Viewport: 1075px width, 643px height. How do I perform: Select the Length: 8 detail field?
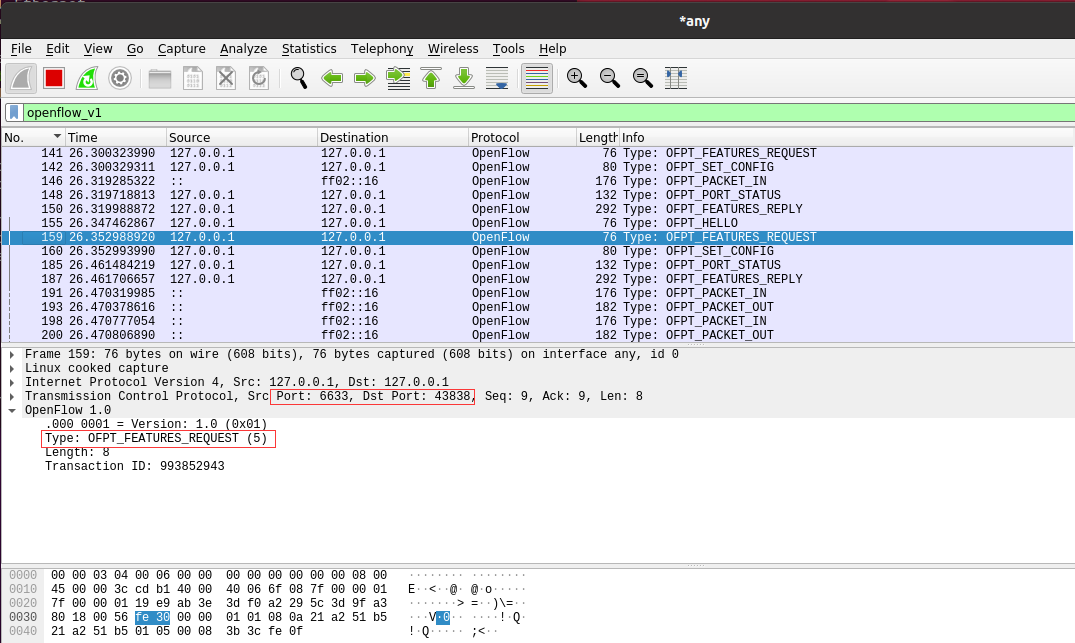click(x=77, y=452)
